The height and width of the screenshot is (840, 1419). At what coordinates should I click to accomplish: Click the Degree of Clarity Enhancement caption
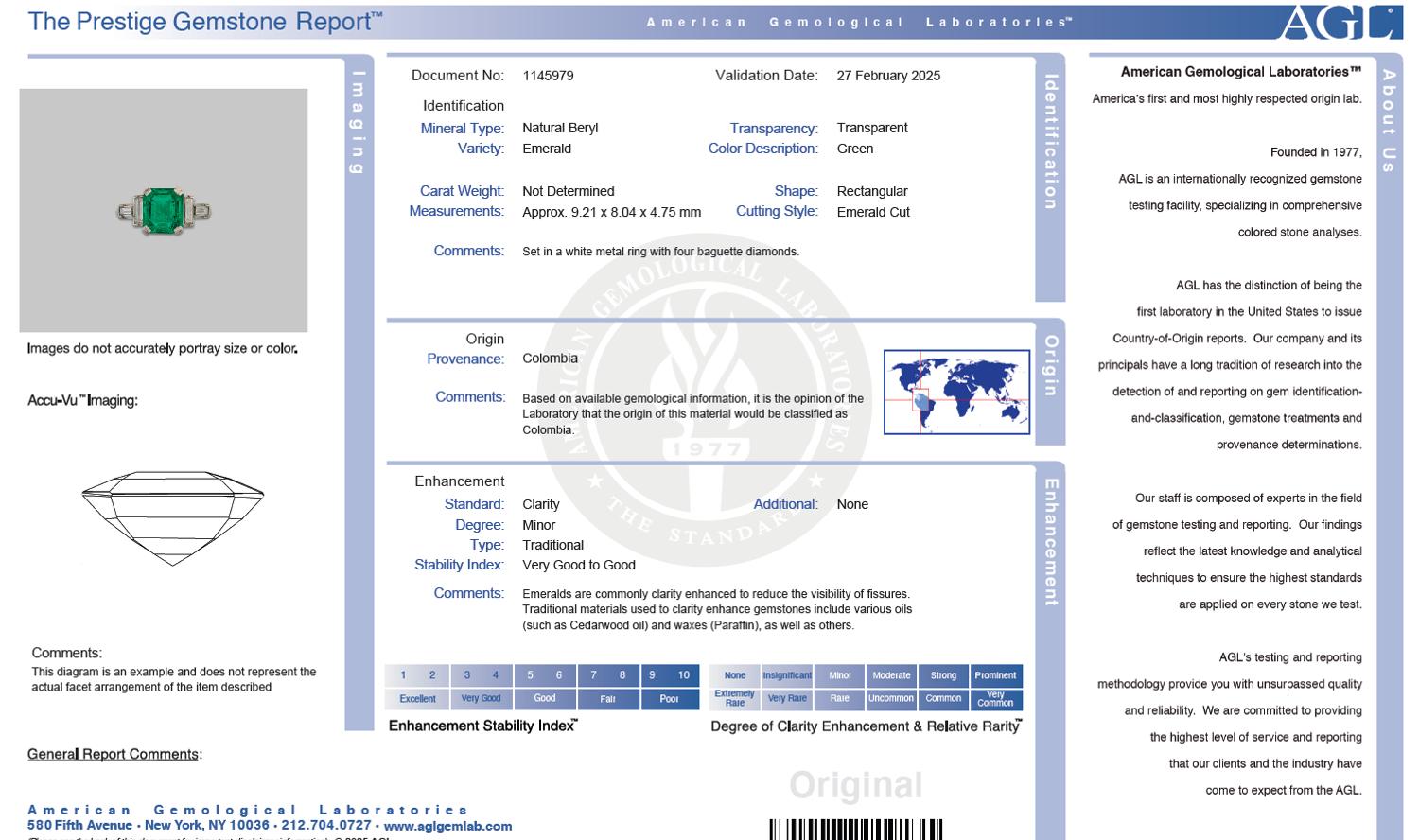point(867,726)
